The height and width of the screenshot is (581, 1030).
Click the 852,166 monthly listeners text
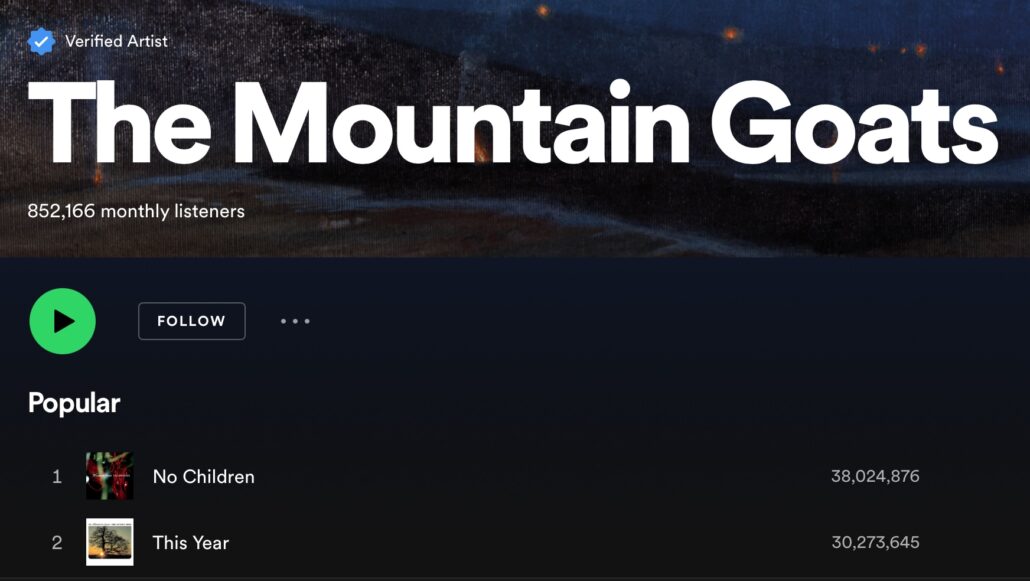(136, 211)
